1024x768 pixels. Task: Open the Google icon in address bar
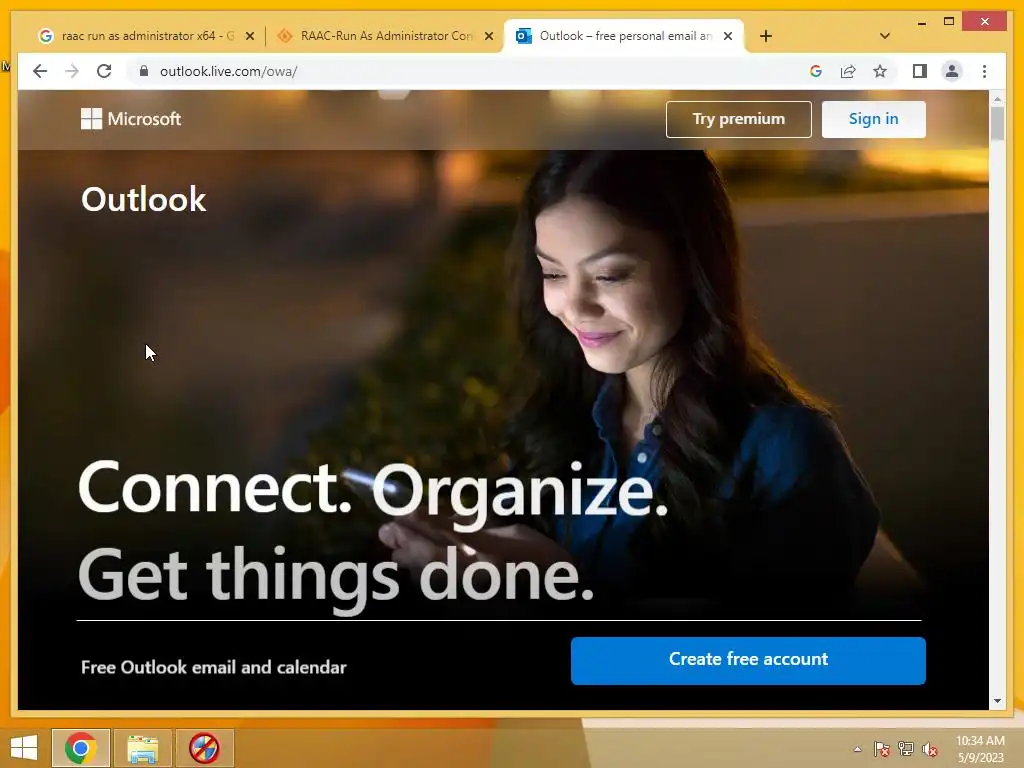click(x=816, y=71)
